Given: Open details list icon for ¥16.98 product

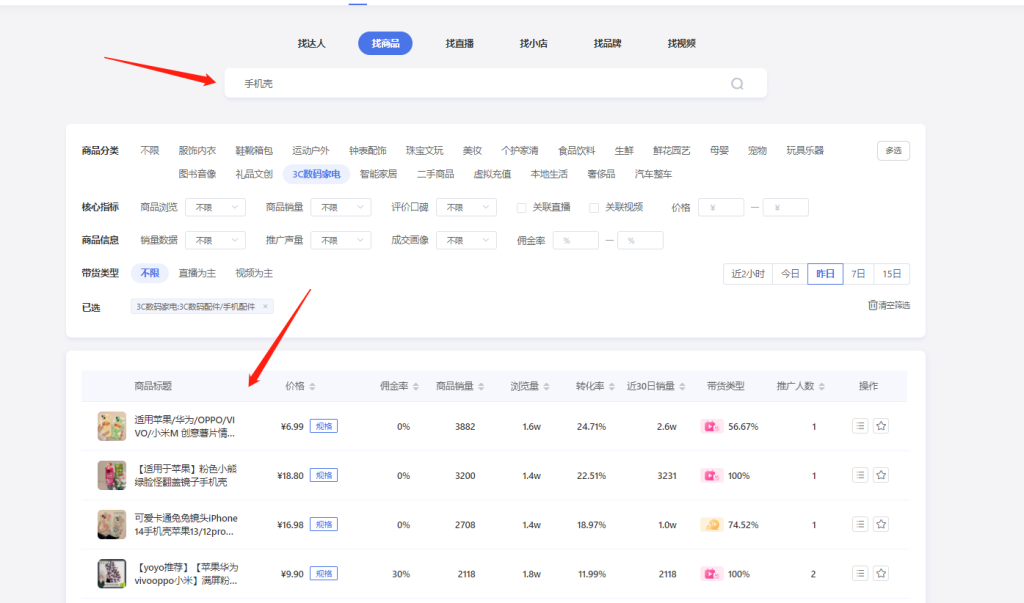Looking at the screenshot, I should [x=860, y=524].
